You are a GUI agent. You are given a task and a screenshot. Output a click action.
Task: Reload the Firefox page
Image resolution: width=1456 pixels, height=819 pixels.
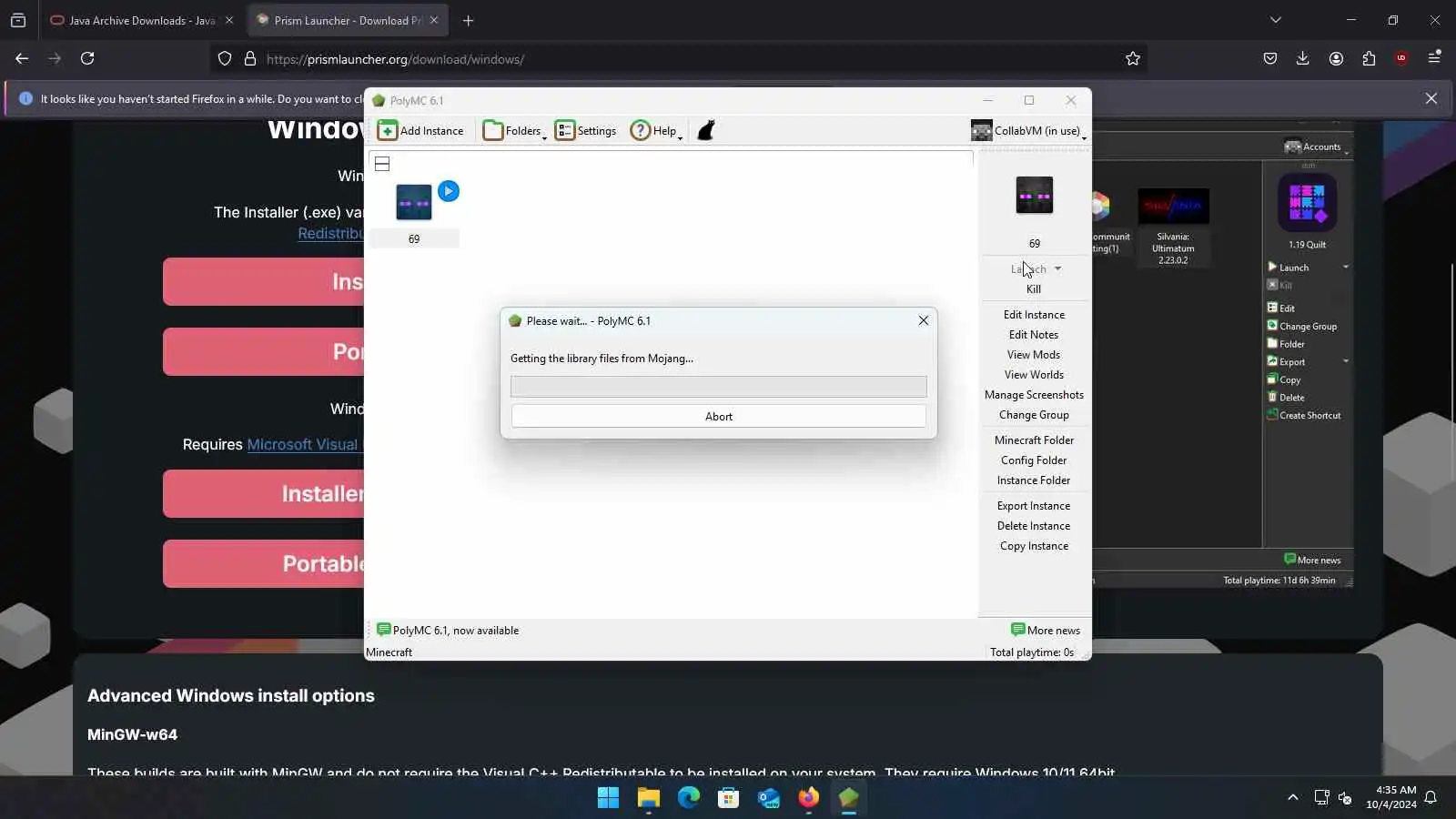pos(87,58)
